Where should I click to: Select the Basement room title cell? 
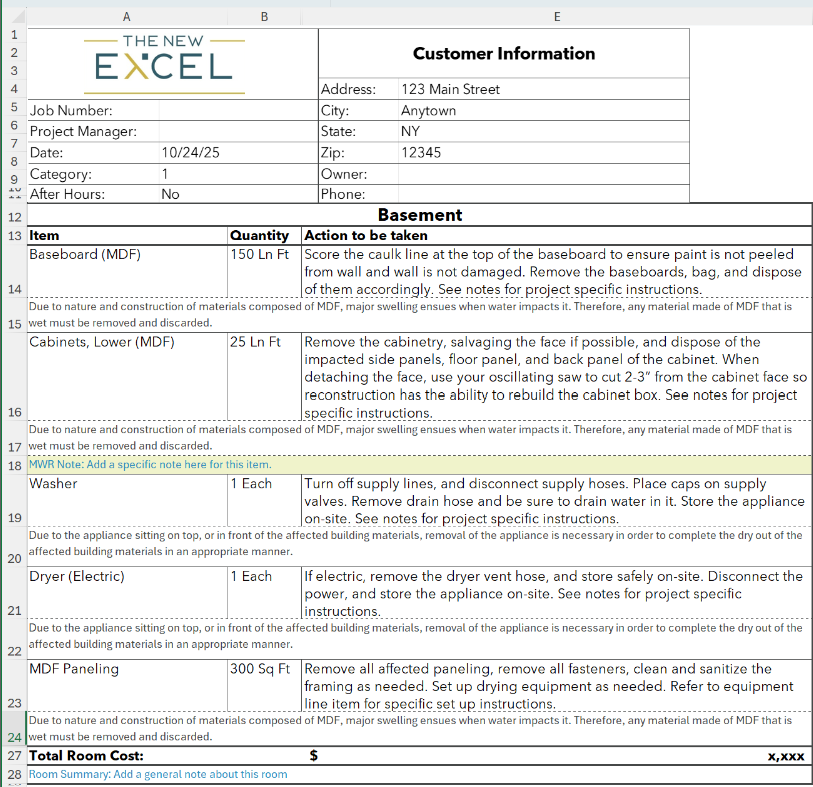pyautogui.click(x=419, y=215)
